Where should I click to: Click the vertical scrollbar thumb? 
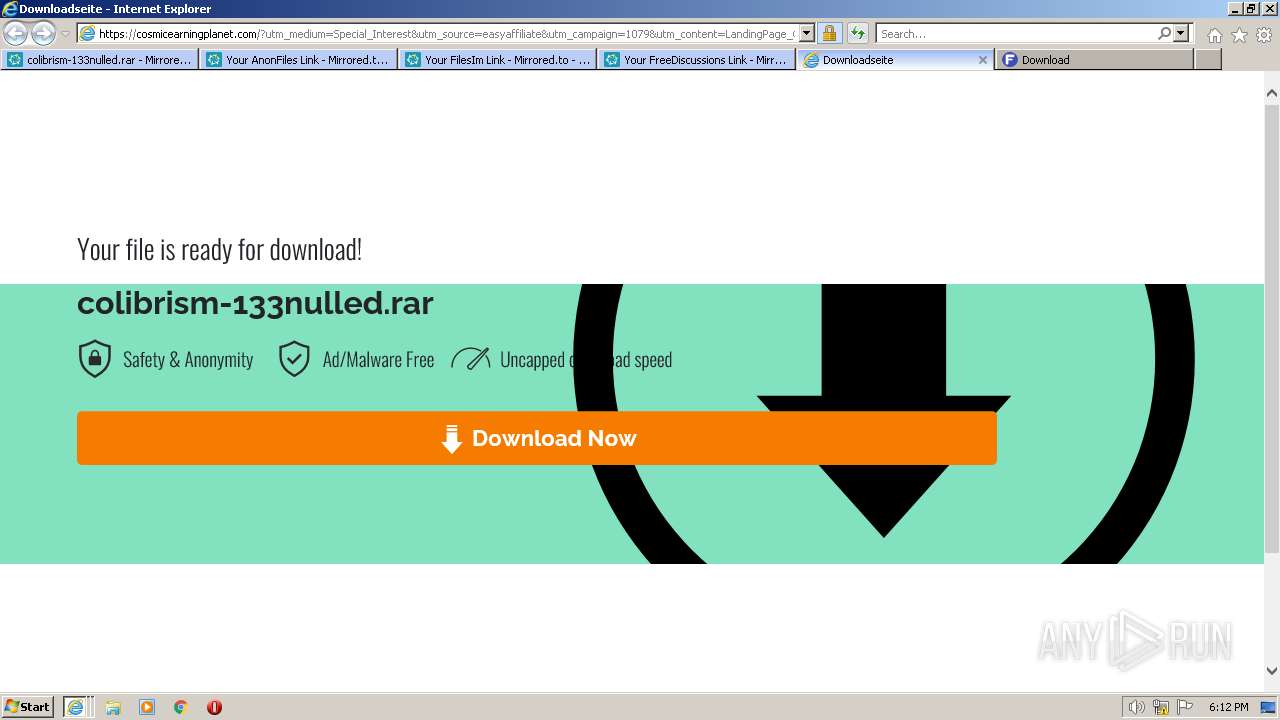click(1272, 328)
